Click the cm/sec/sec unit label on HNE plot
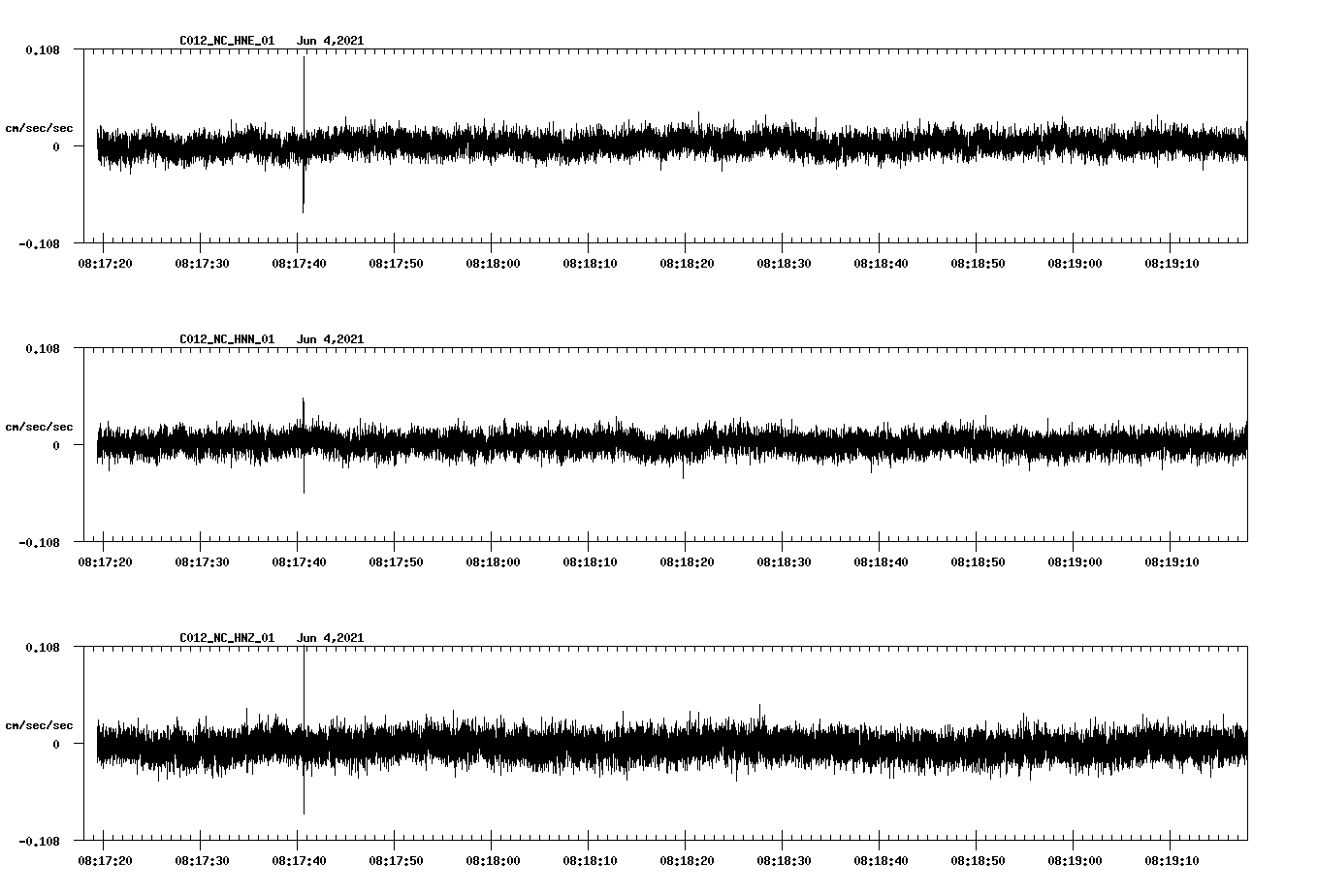Screen dimensions: 1317x896 coord(39,128)
